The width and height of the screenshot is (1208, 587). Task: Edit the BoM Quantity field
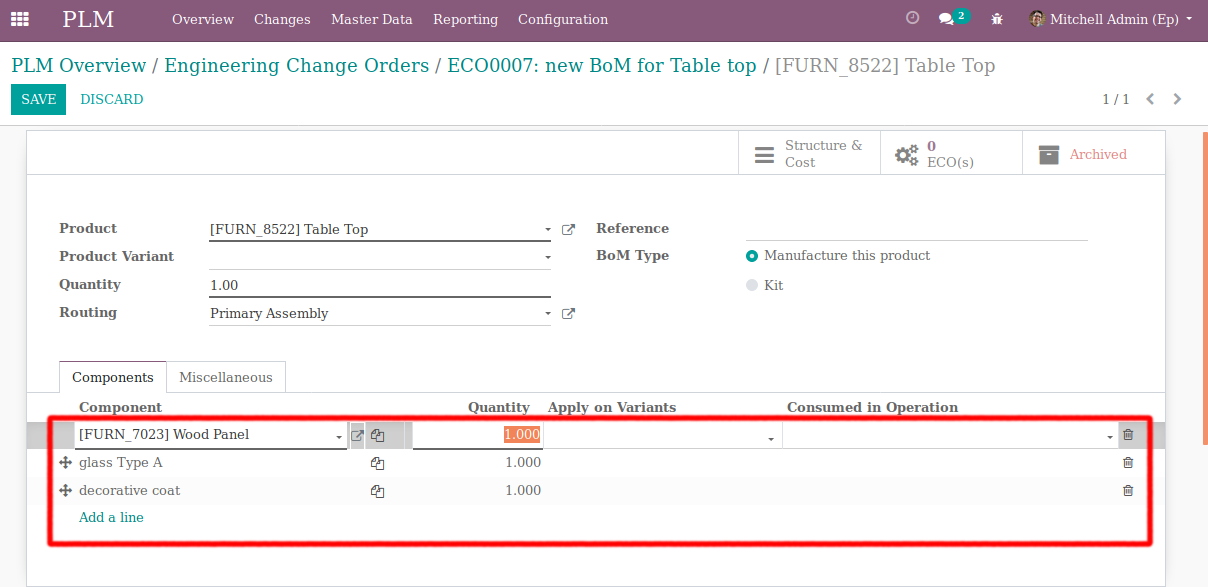[x=380, y=285]
